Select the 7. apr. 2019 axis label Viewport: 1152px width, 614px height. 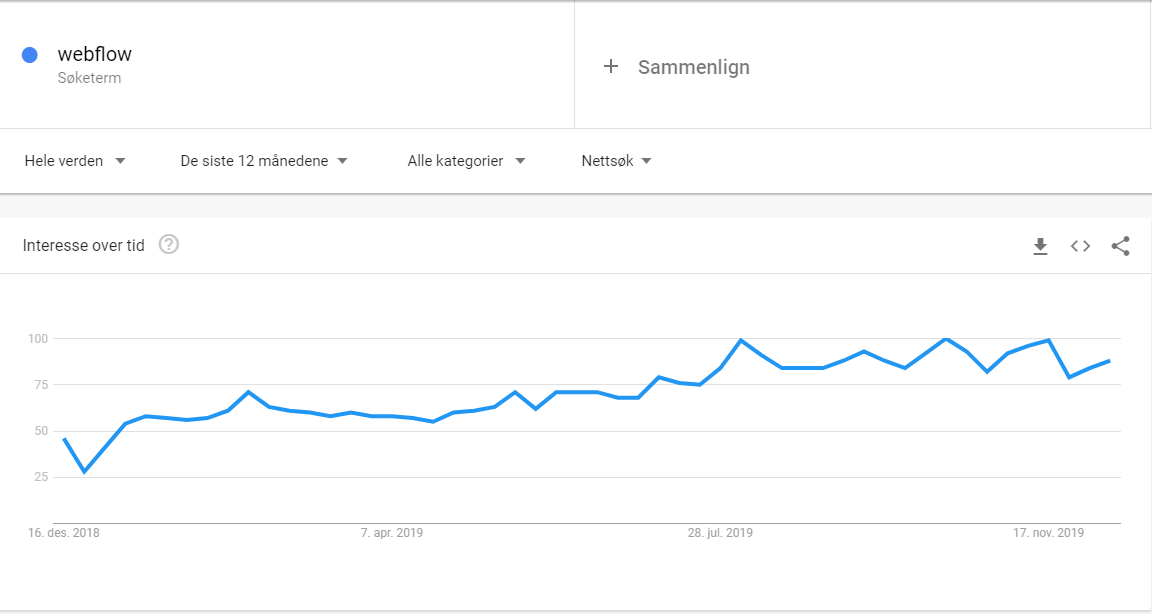[392, 533]
